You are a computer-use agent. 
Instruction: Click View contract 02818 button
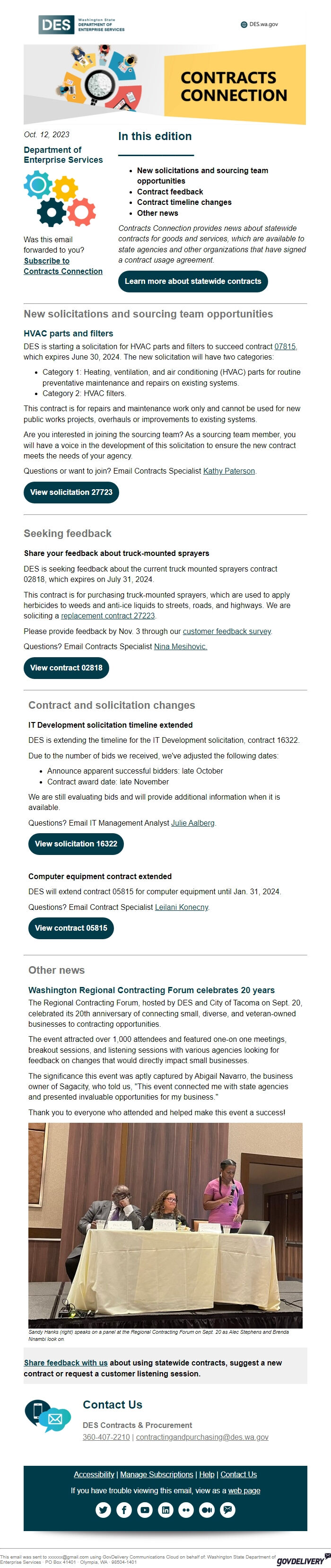click(67, 668)
